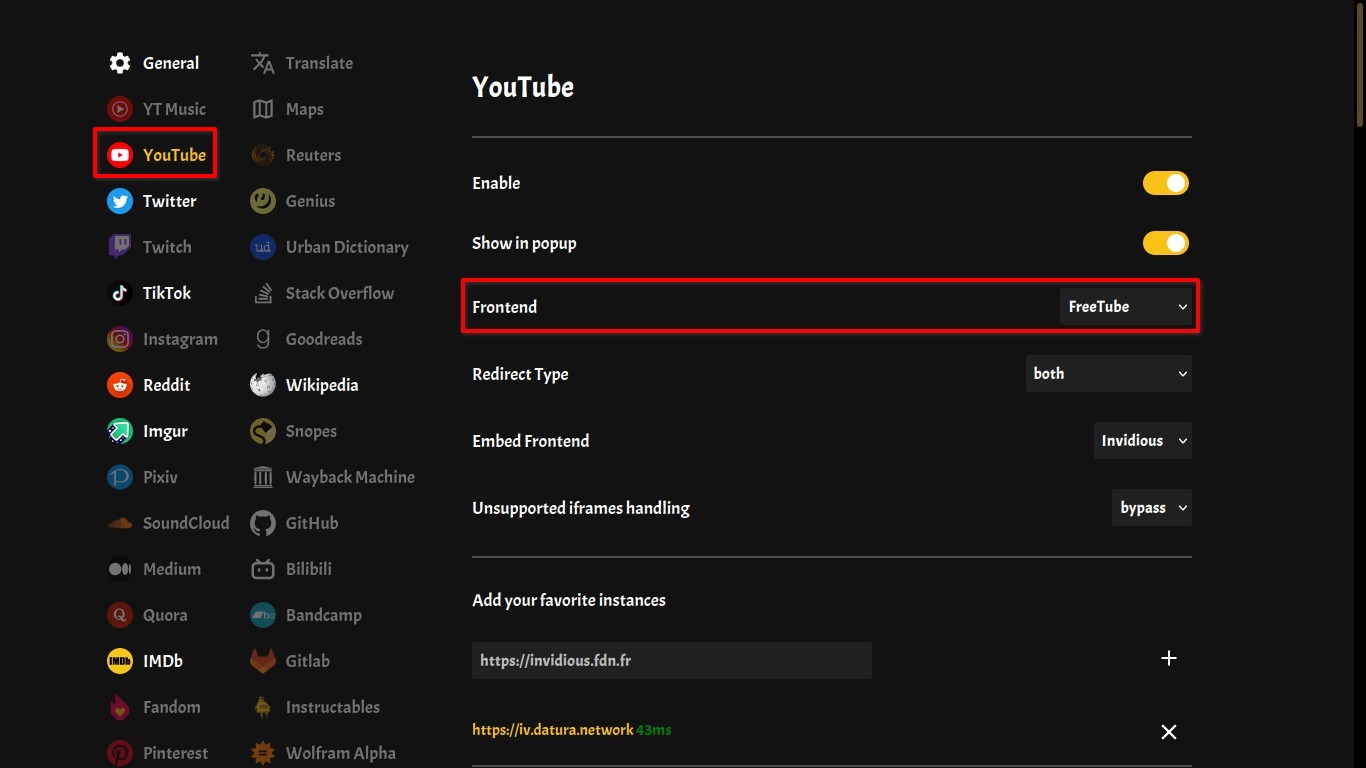Select the Fandom icon

pos(120,707)
